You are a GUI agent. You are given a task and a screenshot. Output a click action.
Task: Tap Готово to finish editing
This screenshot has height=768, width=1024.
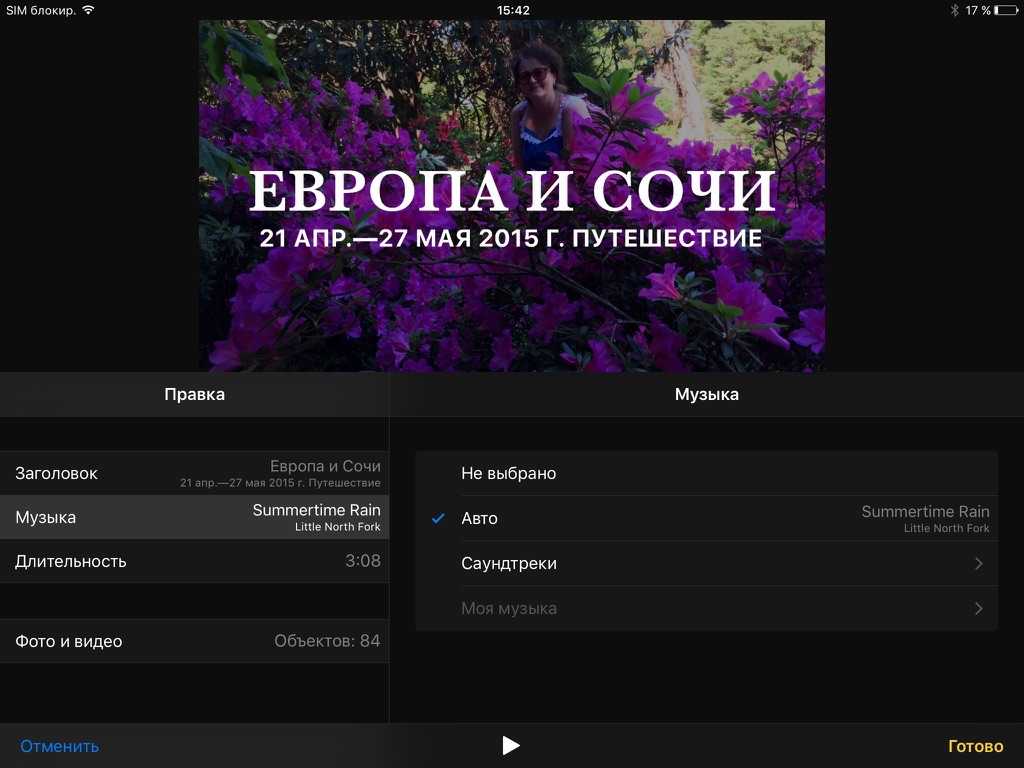coord(975,746)
